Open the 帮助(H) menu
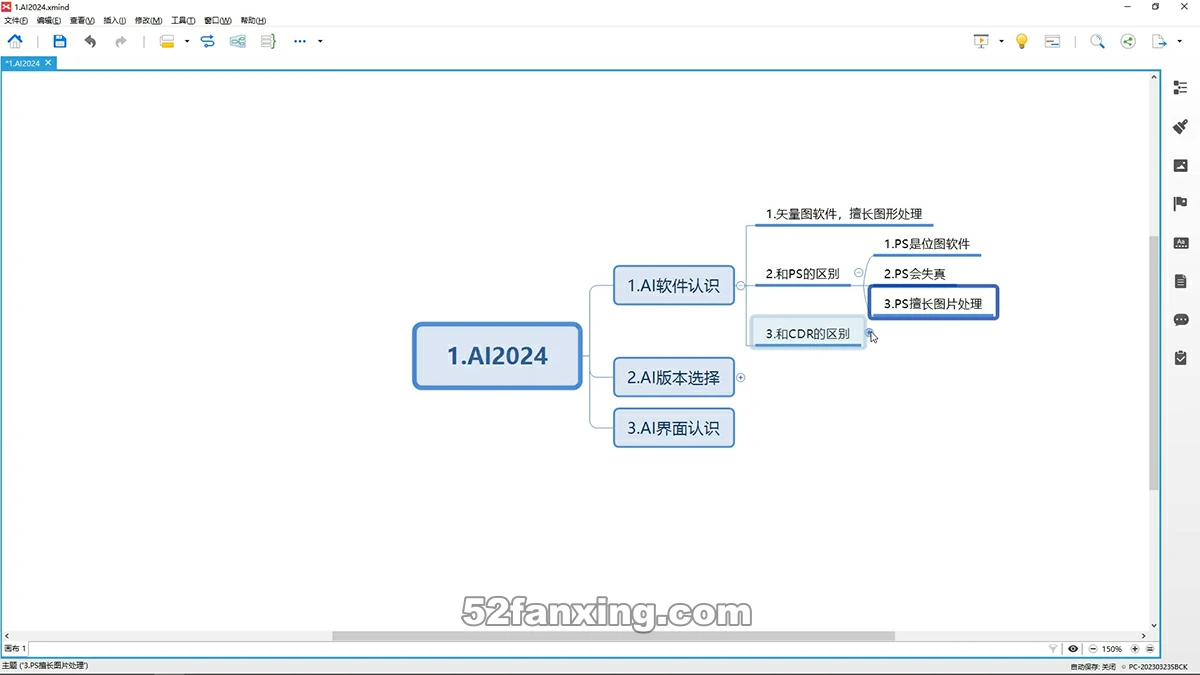The height and width of the screenshot is (675, 1200). (x=252, y=20)
